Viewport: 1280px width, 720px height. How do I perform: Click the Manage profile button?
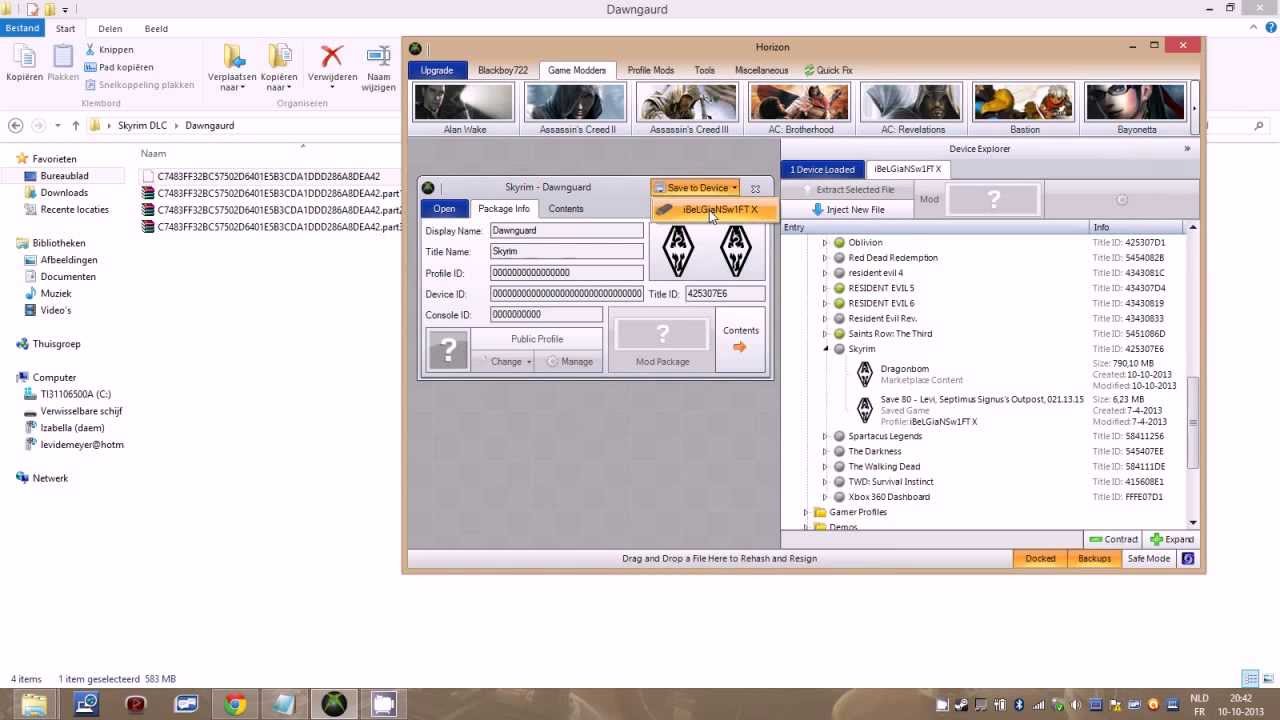pyautogui.click(x=569, y=362)
